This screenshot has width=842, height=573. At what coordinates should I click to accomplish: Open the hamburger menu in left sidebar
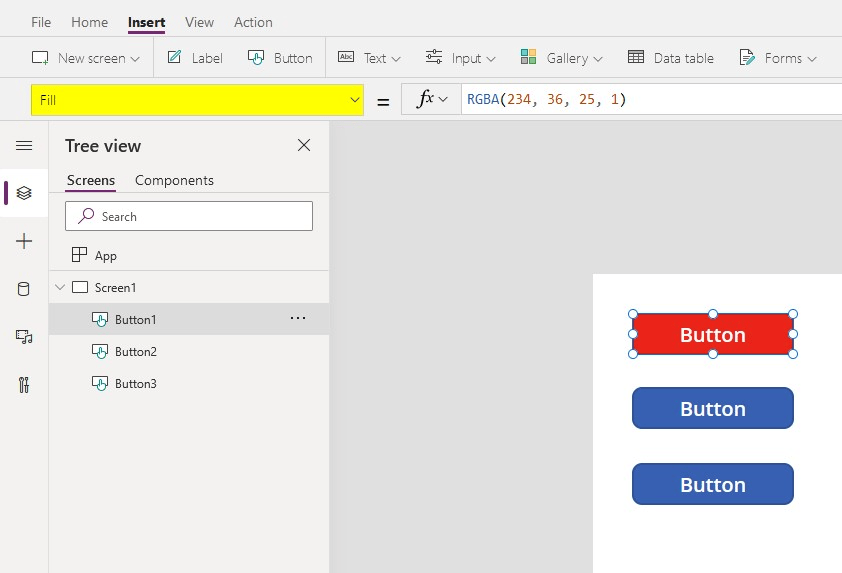click(24, 146)
